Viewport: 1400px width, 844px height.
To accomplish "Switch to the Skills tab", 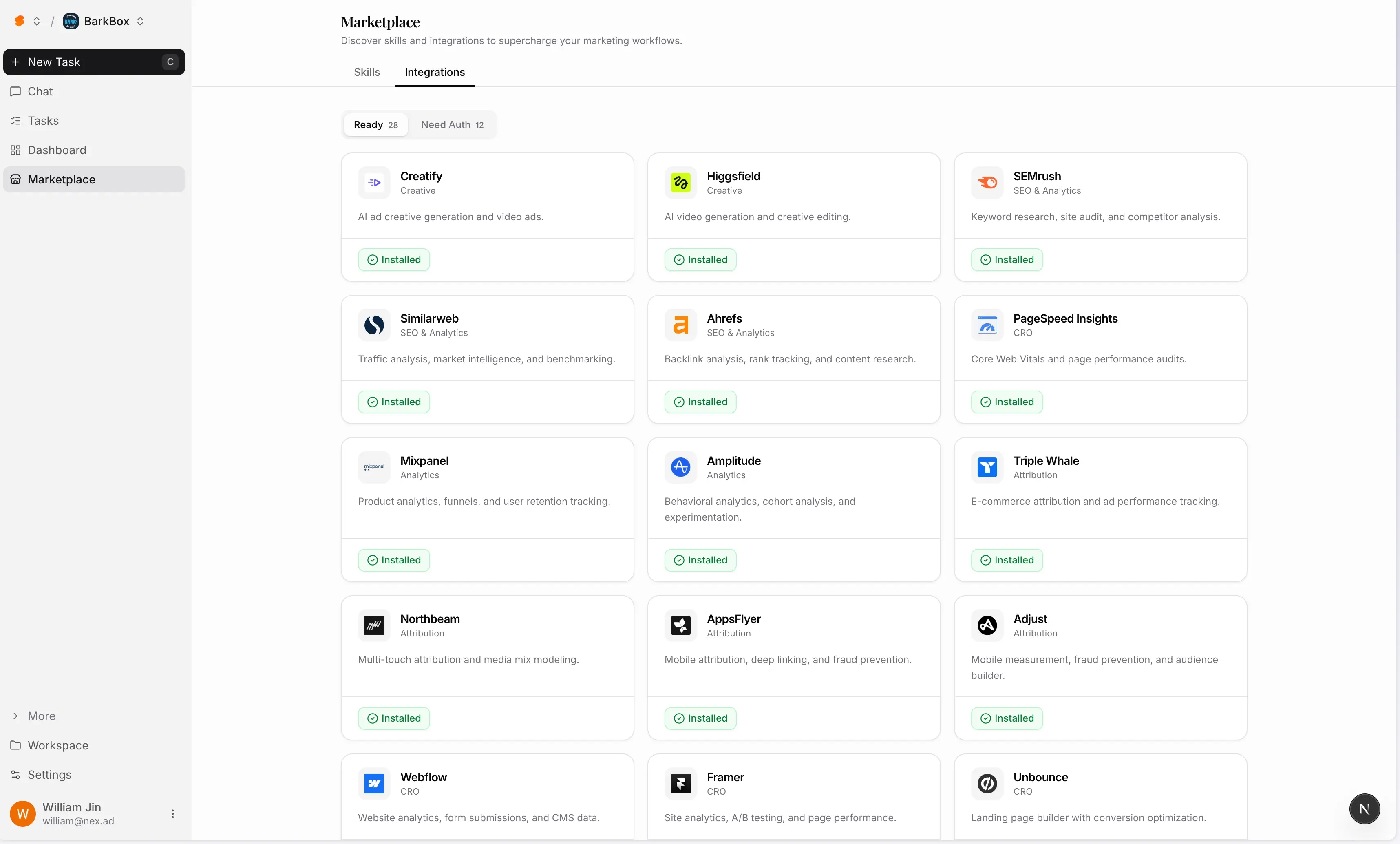I will click(x=367, y=72).
